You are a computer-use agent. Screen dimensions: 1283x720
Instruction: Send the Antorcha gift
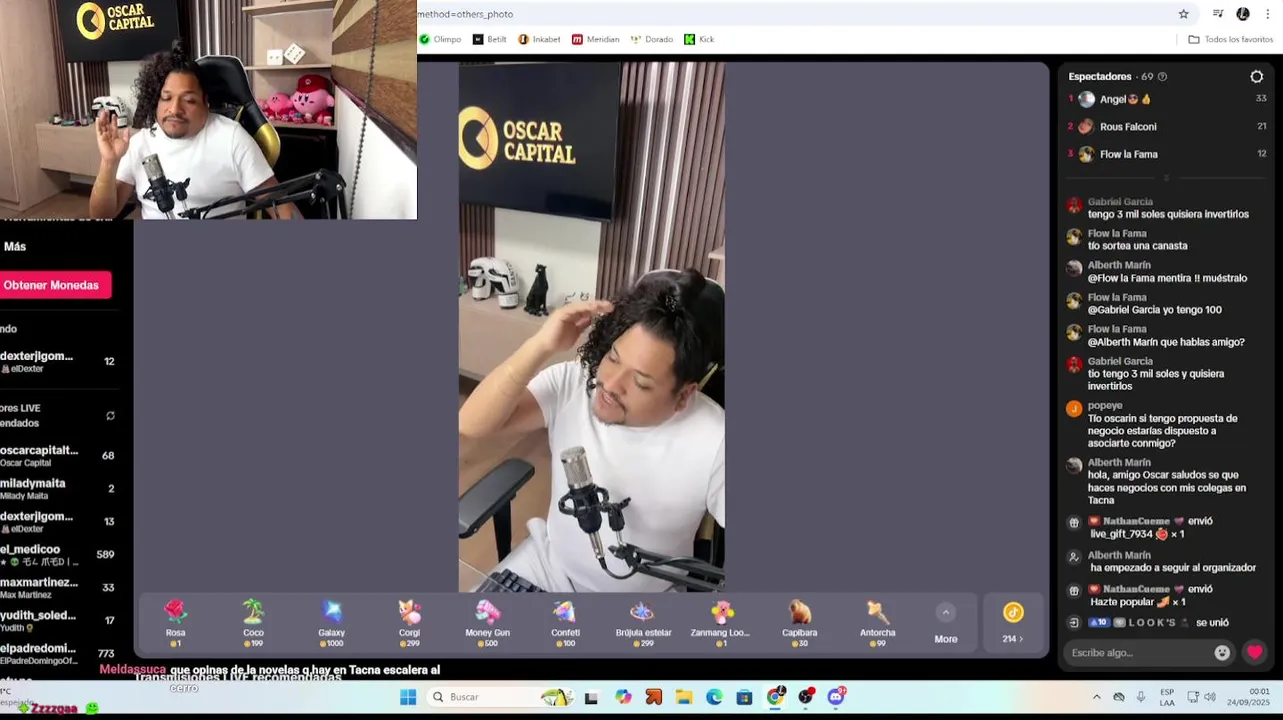(877, 622)
